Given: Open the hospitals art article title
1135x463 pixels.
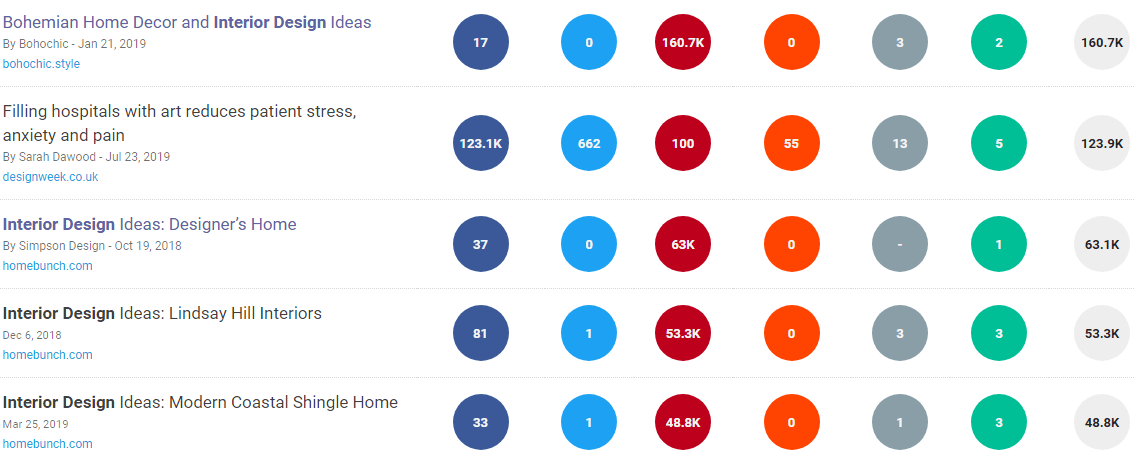Looking at the screenshot, I should click(179, 122).
